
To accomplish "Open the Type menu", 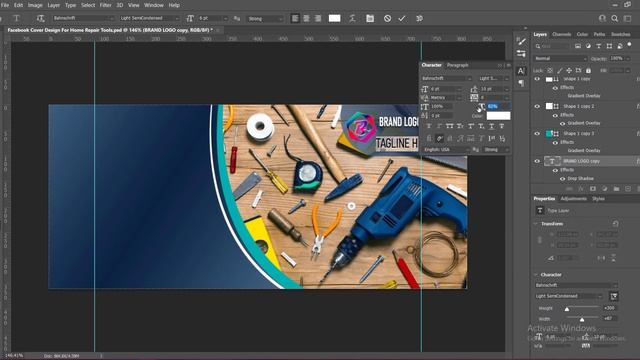I will point(70,5).
